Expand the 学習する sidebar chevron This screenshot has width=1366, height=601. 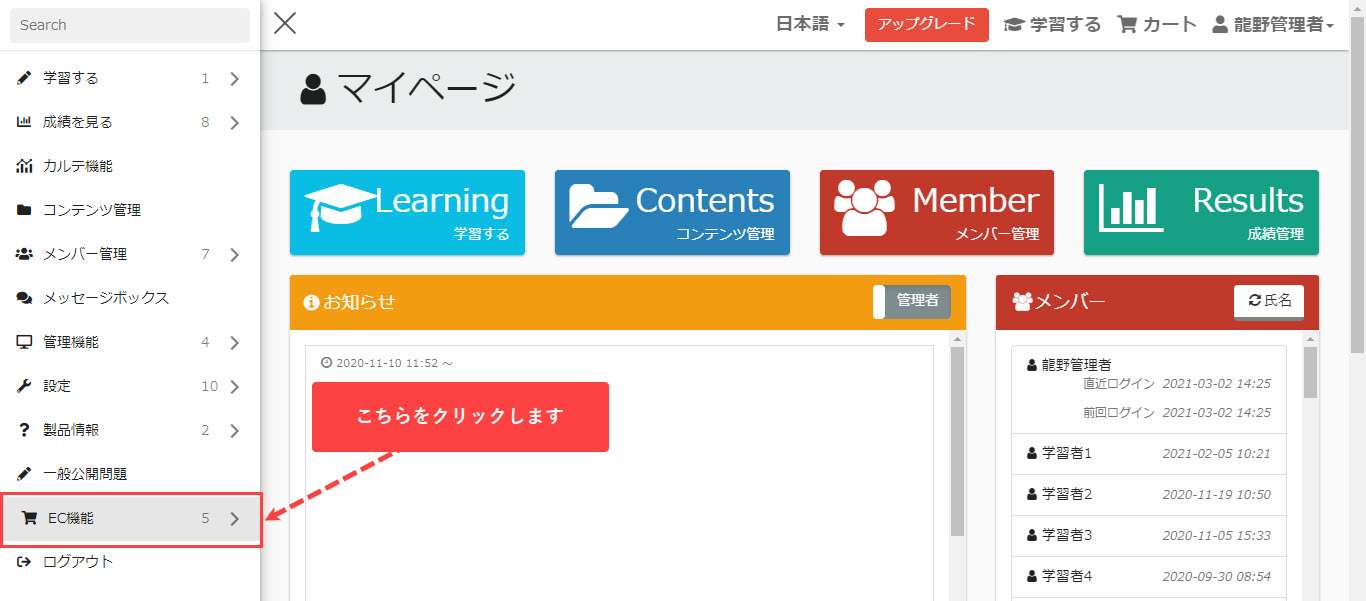click(234, 79)
